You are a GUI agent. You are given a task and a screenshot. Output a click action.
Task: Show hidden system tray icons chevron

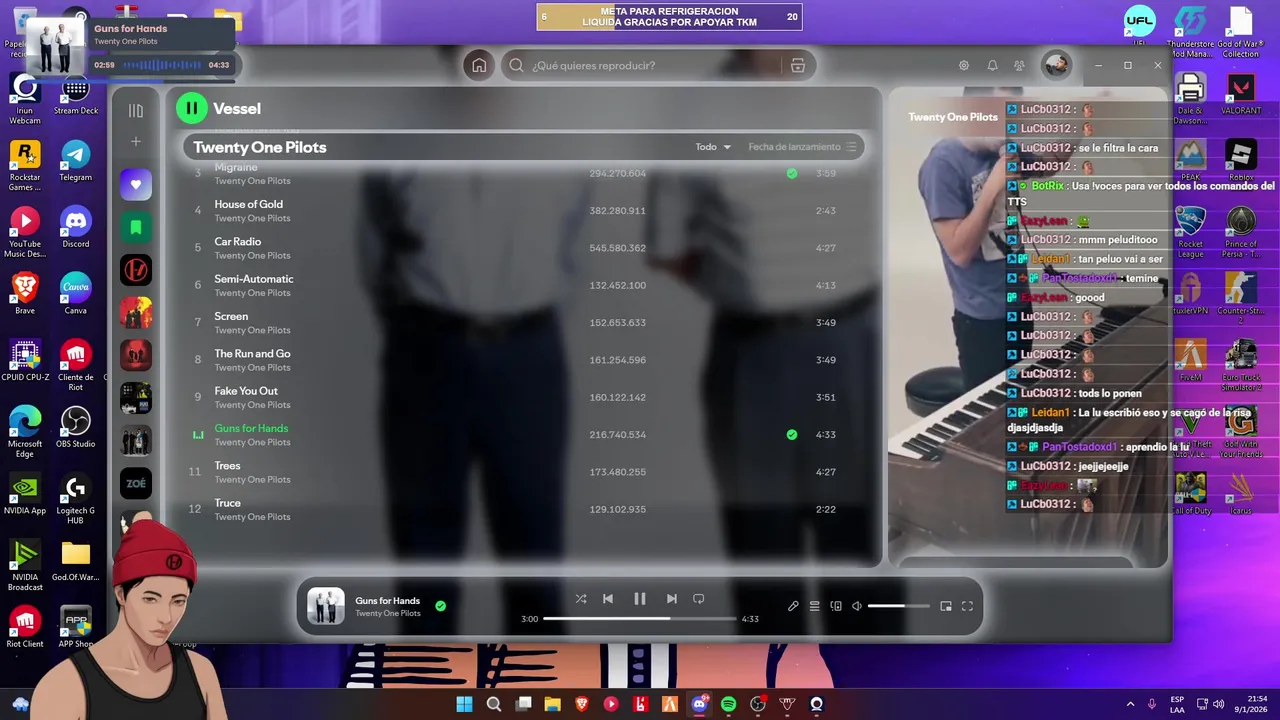click(x=1131, y=704)
